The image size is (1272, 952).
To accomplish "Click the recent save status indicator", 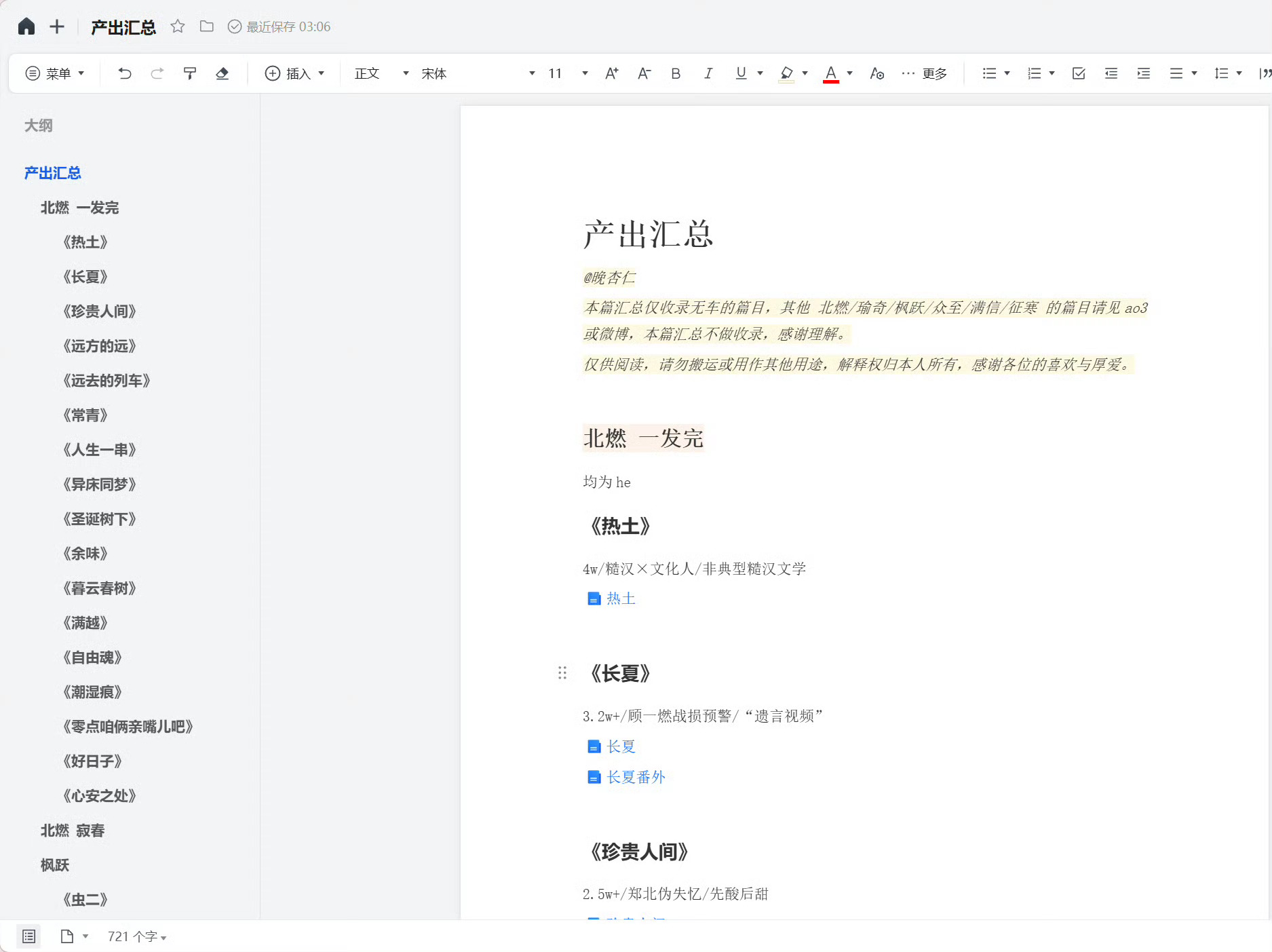I will (x=279, y=26).
